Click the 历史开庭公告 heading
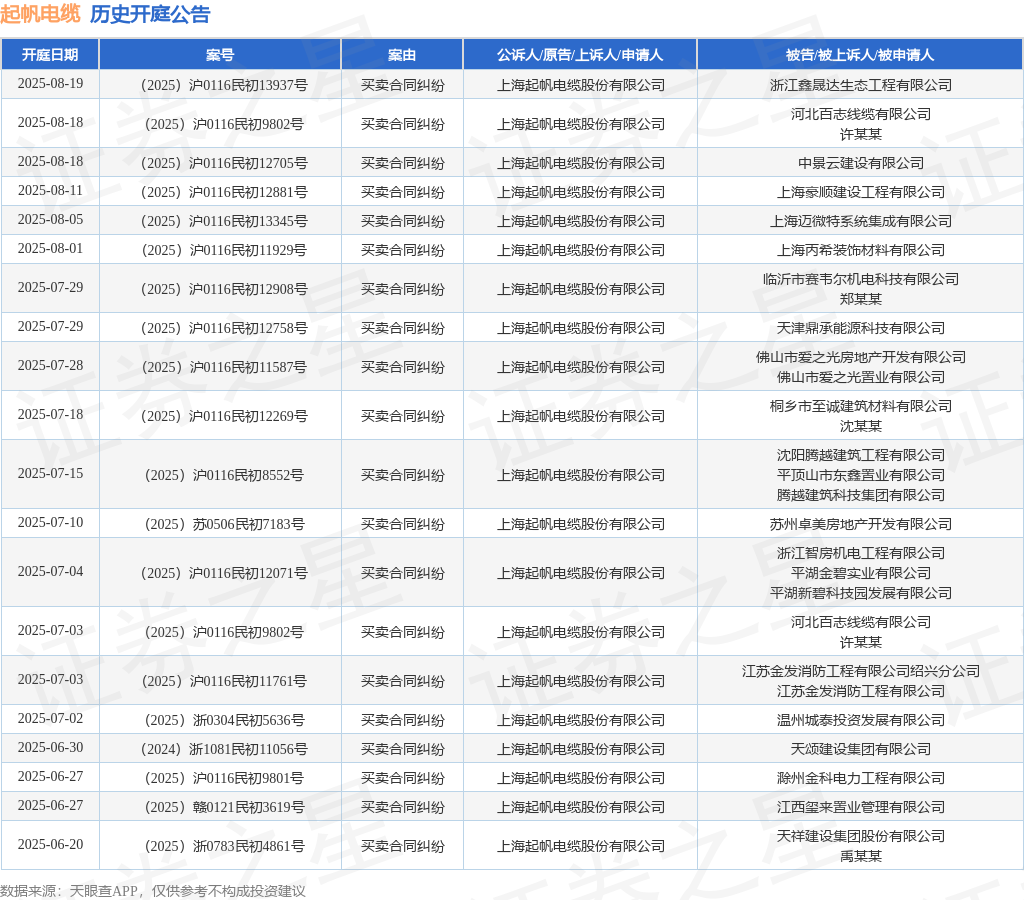The width and height of the screenshot is (1024, 900). tap(150, 14)
